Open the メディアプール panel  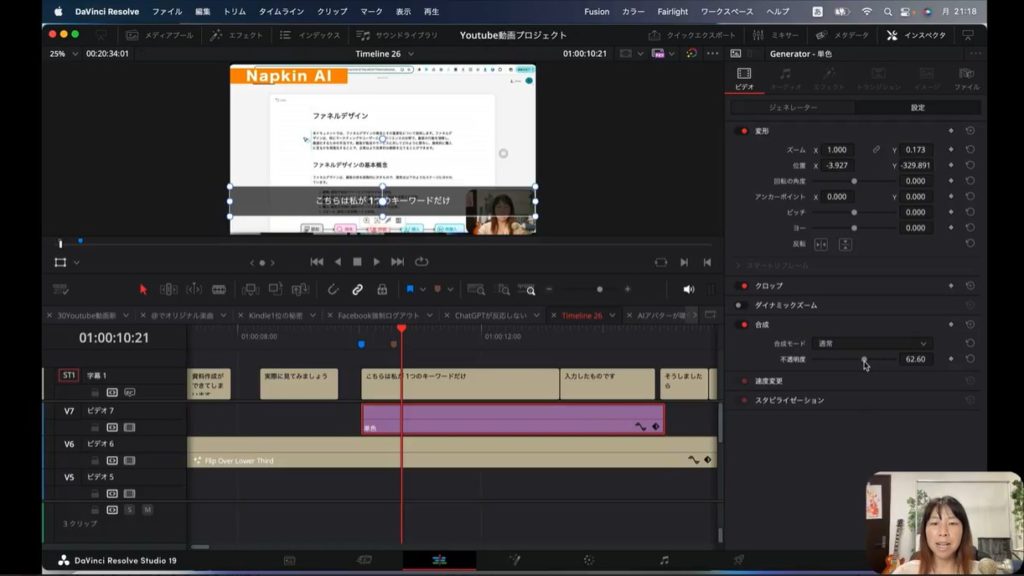coord(161,35)
